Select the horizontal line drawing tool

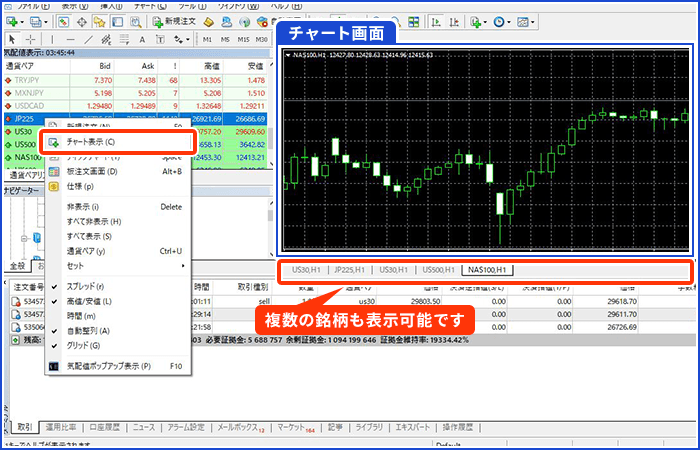point(70,39)
